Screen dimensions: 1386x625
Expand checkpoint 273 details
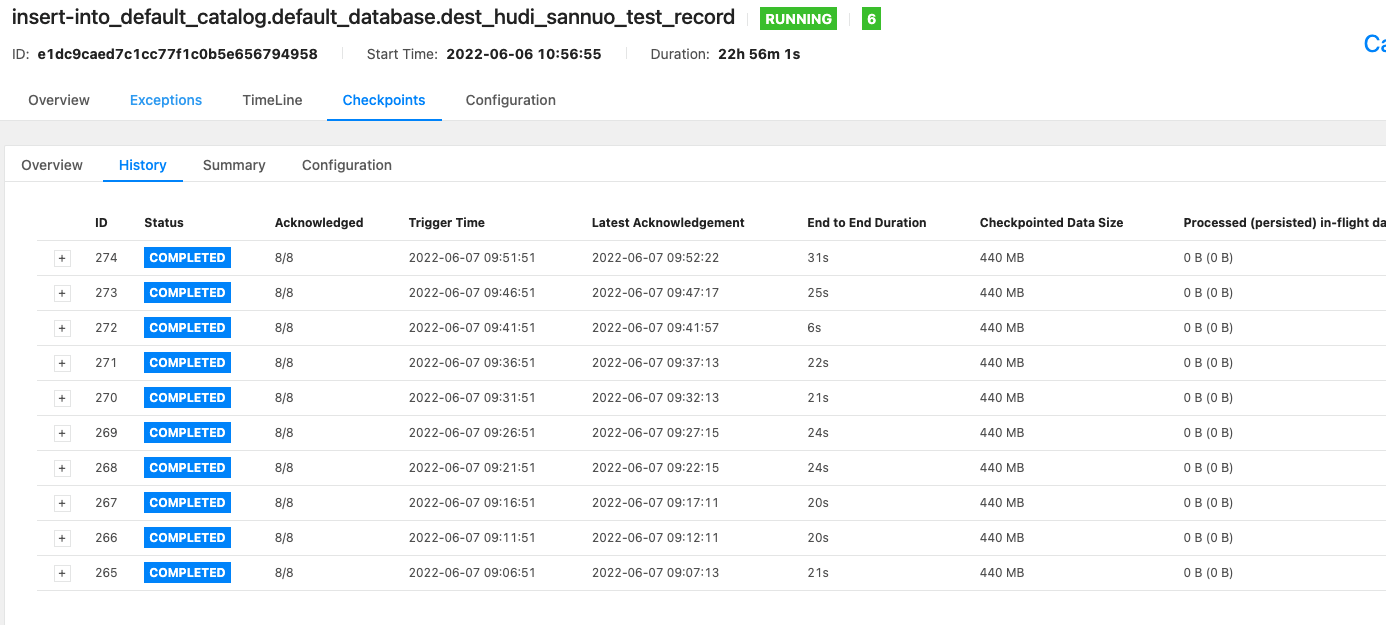pos(62,292)
